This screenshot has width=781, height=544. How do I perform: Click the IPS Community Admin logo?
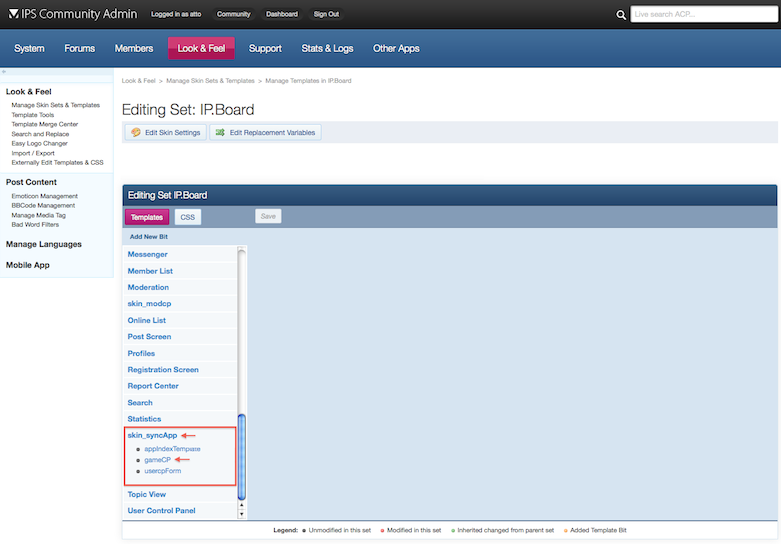tap(73, 14)
